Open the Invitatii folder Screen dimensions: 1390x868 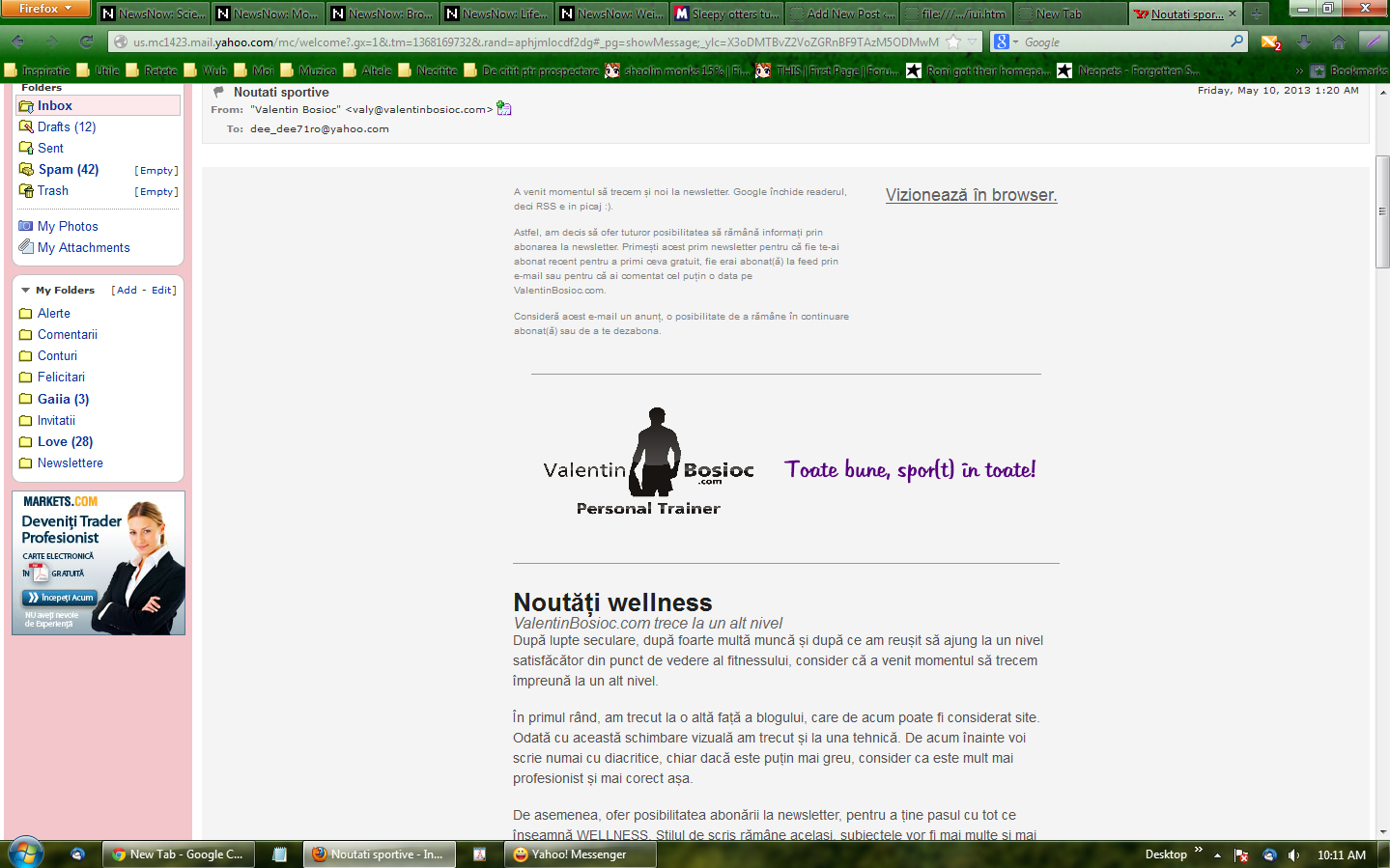tap(56, 420)
